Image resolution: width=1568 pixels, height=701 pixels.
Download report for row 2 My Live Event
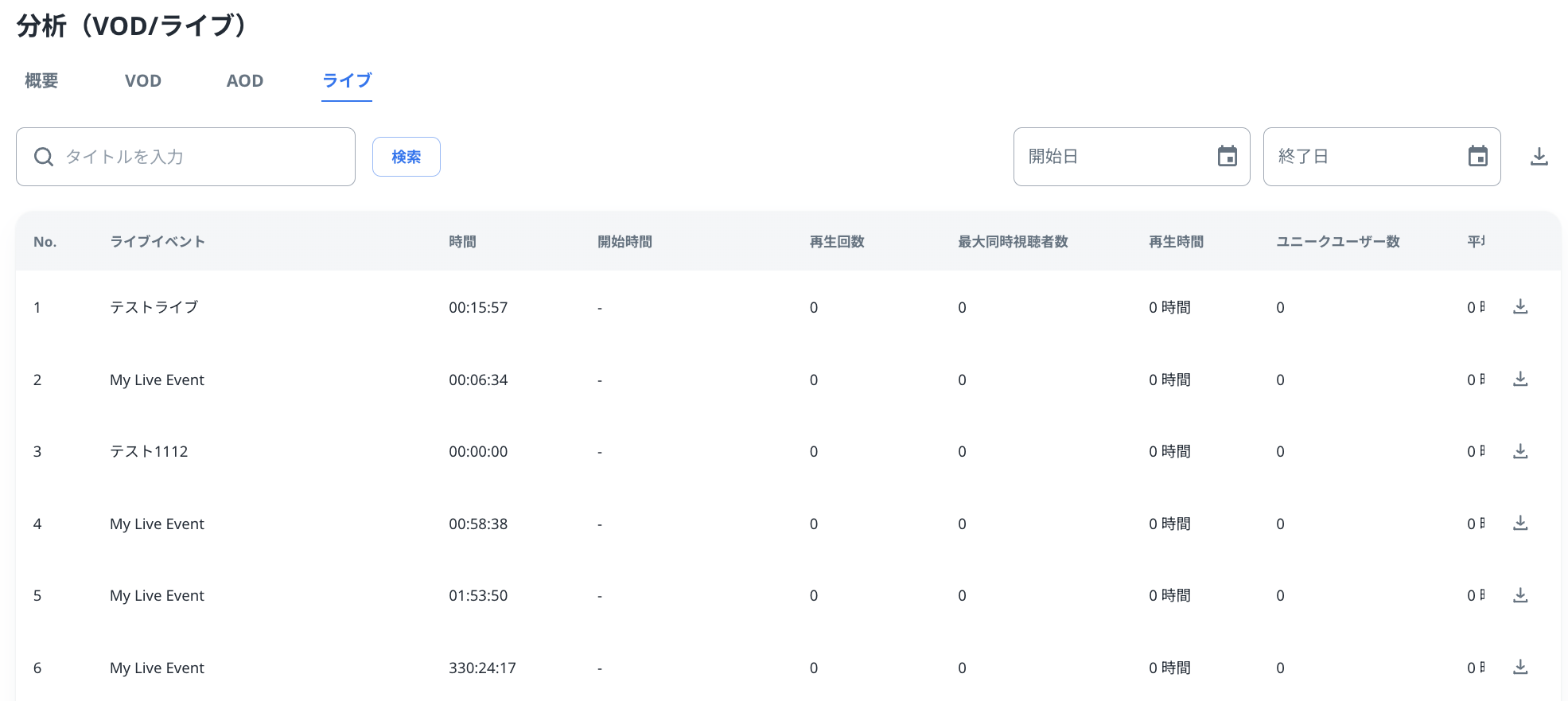pyautogui.click(x=1519, y=379)
